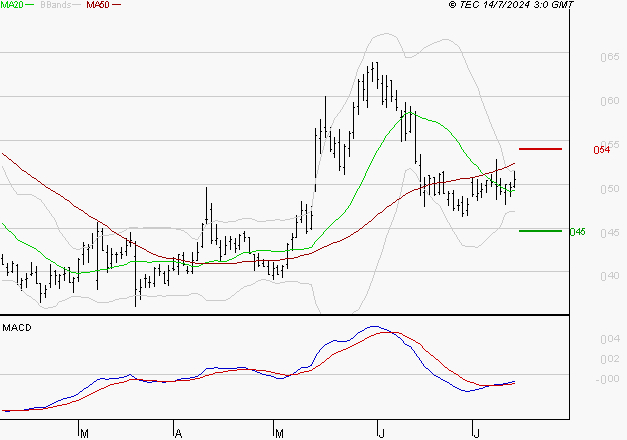The width and height of the screenshot is (627, 440).
Task: Click the -000 MACD axis value
Action: coord(607,379)
